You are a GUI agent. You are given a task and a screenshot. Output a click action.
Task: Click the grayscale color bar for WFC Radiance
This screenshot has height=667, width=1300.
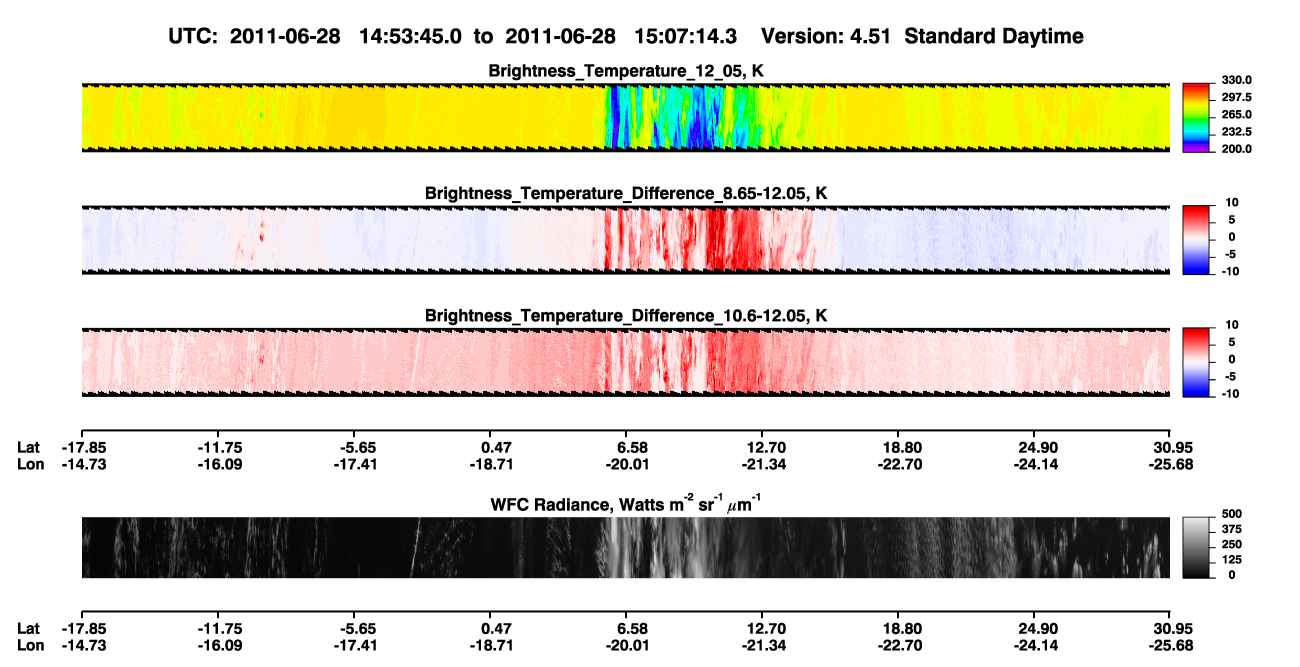[x=1196, y=548]
